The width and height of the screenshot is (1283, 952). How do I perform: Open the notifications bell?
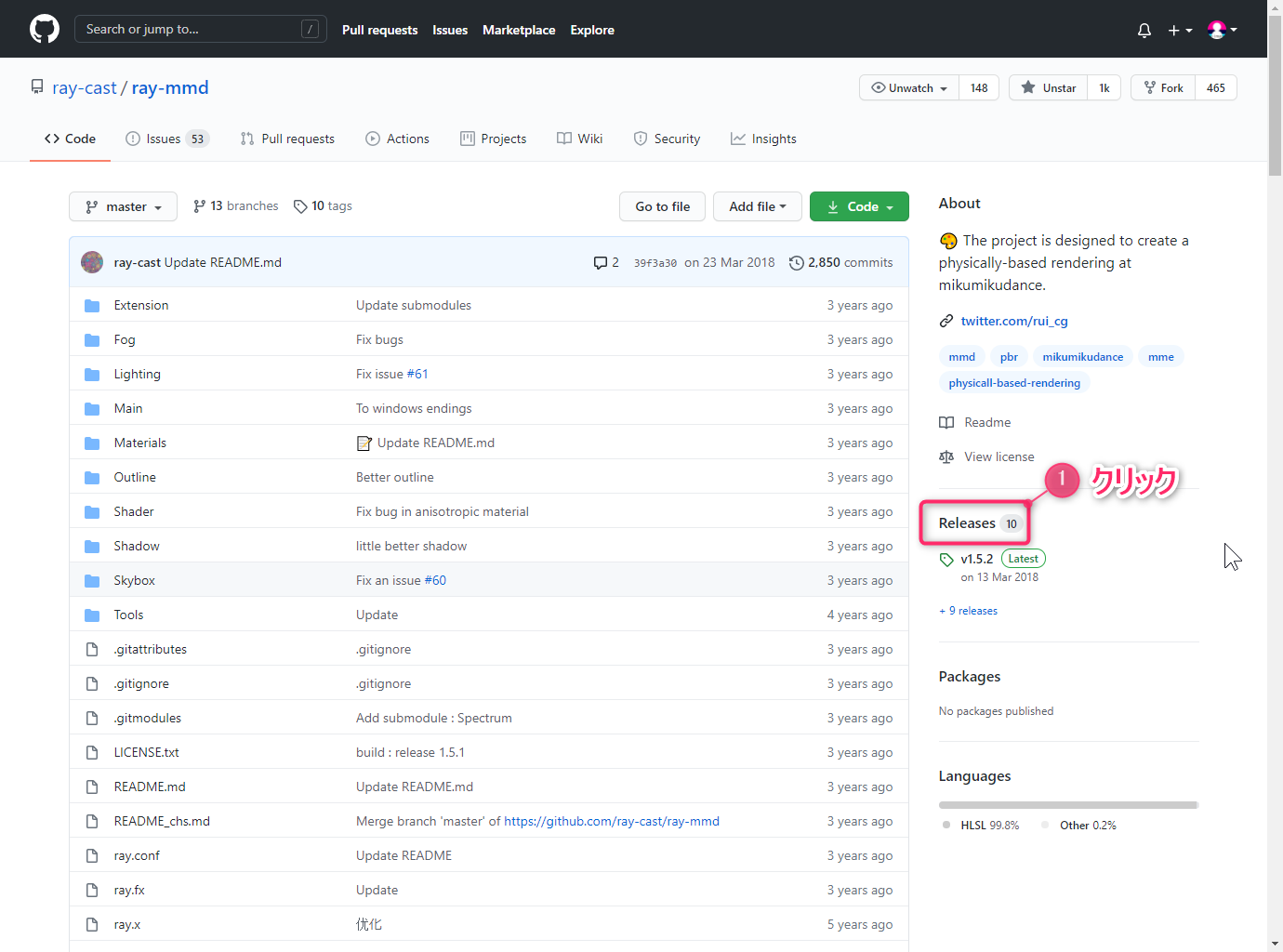1144,30
